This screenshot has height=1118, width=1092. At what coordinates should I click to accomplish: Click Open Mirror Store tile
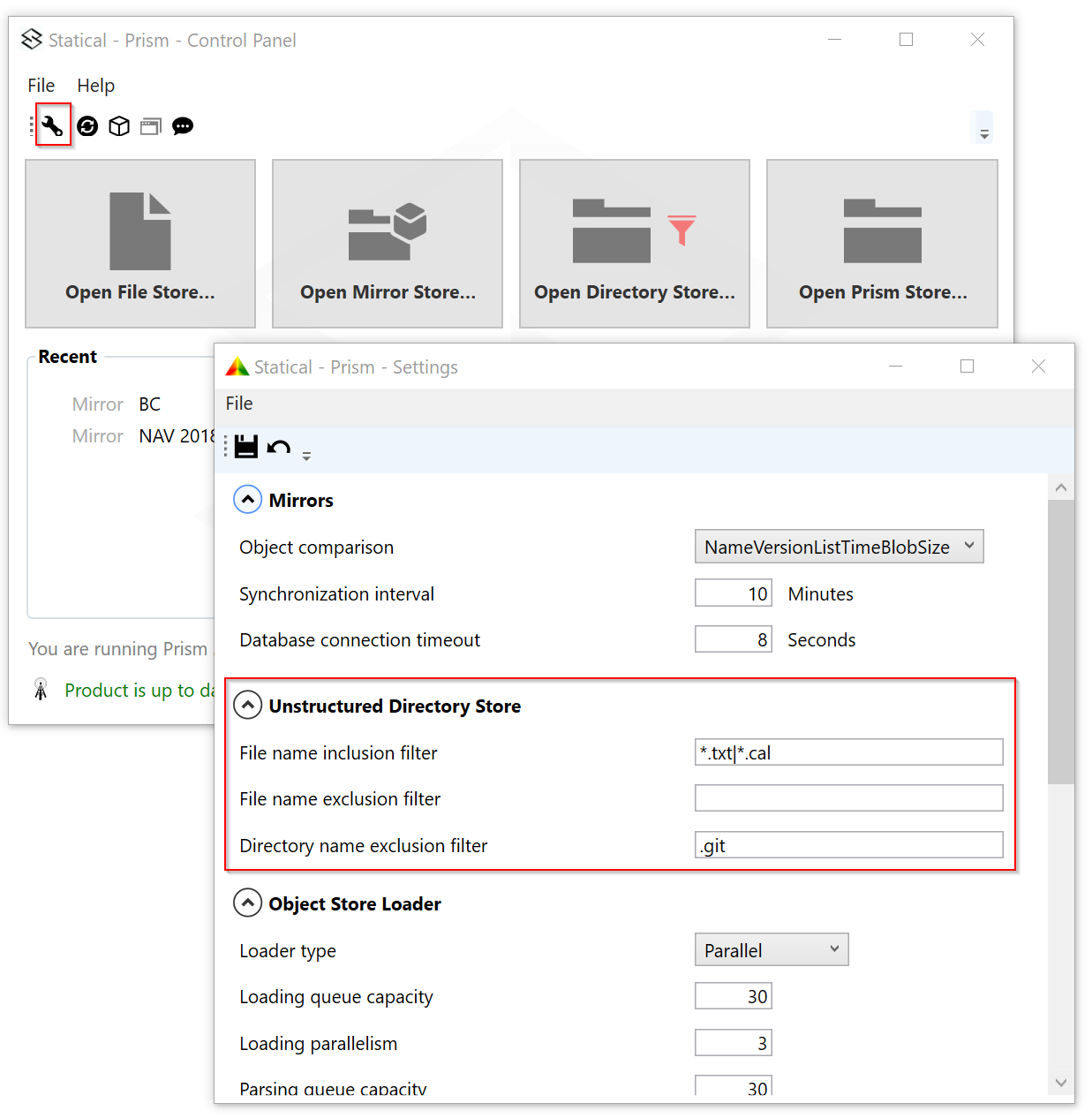(388, 244)
